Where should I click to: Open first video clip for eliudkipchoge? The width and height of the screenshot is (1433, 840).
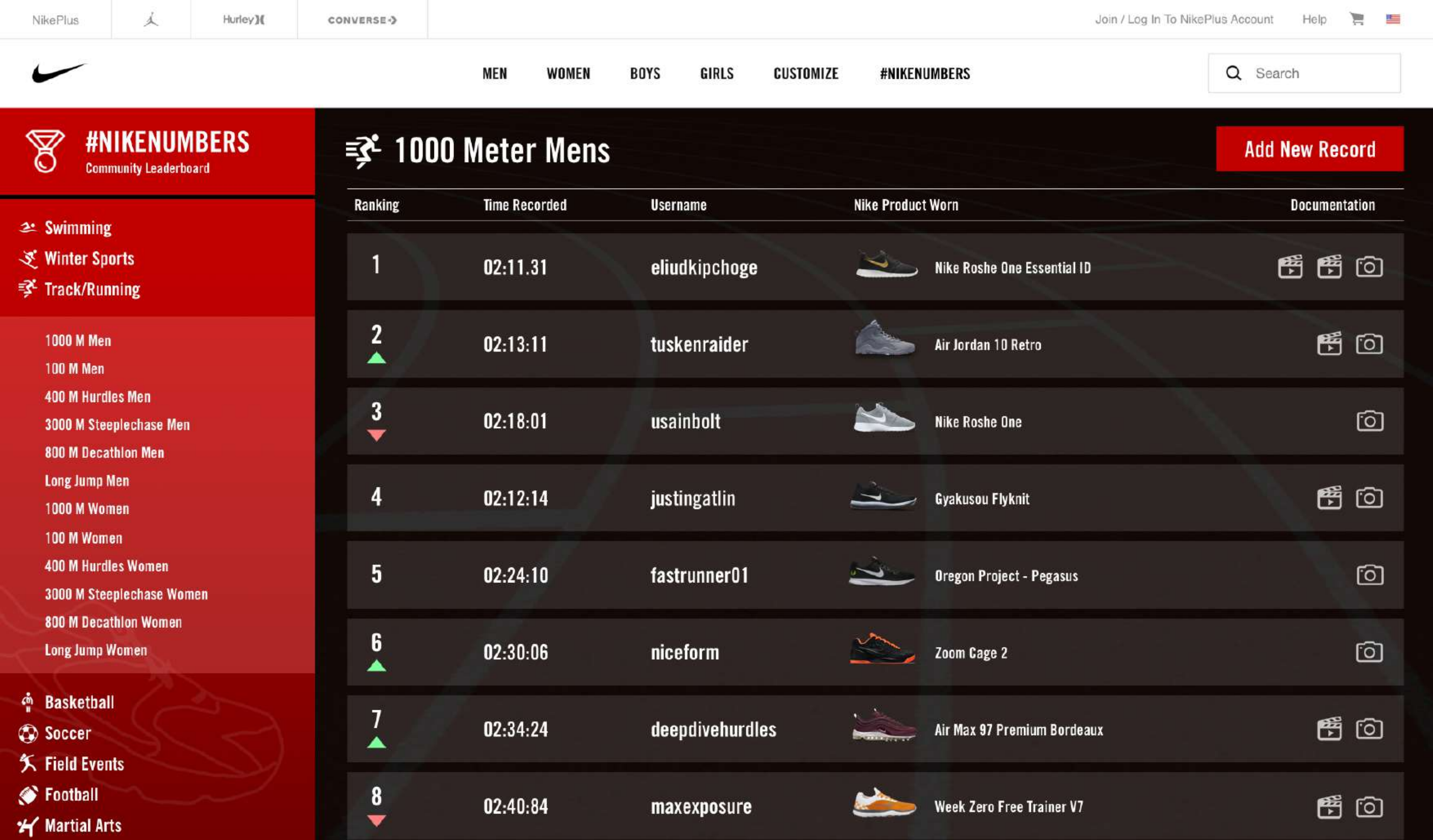click(1290, 267)
